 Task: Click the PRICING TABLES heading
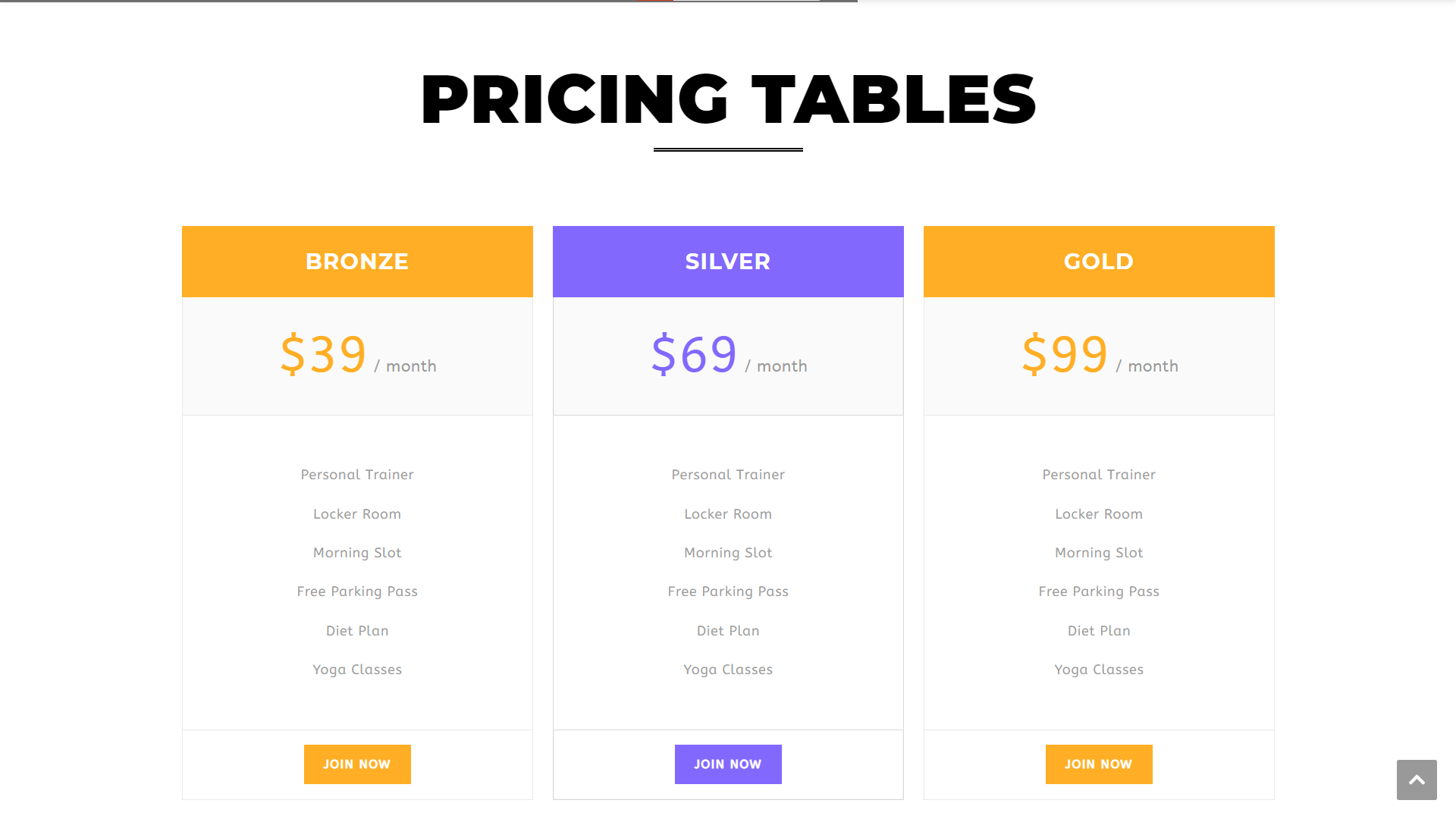coord(728,99)
